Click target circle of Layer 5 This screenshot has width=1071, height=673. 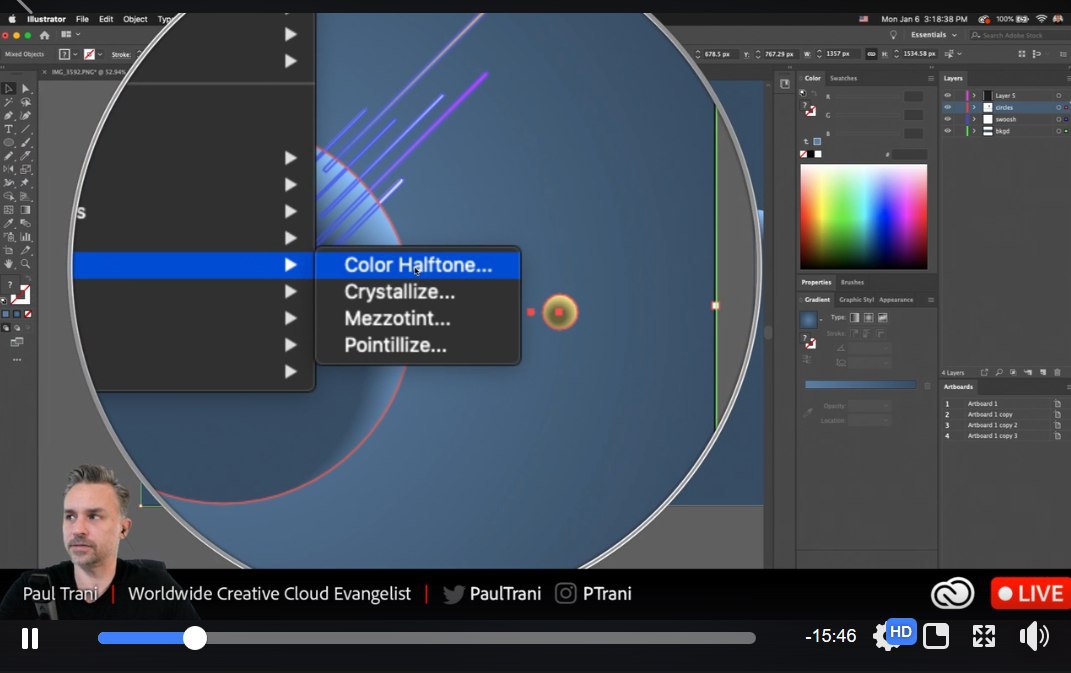[1059, 96]
